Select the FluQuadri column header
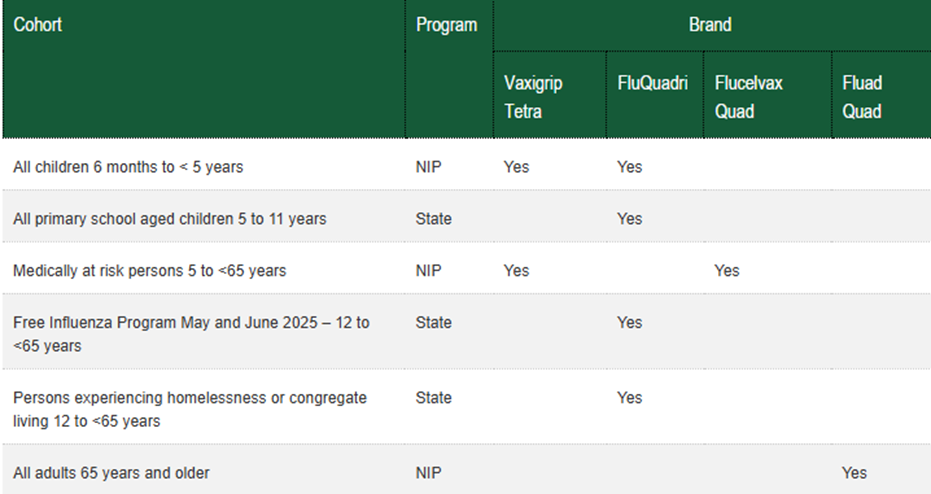The image size is (931, 494). (x=653, y=83)
